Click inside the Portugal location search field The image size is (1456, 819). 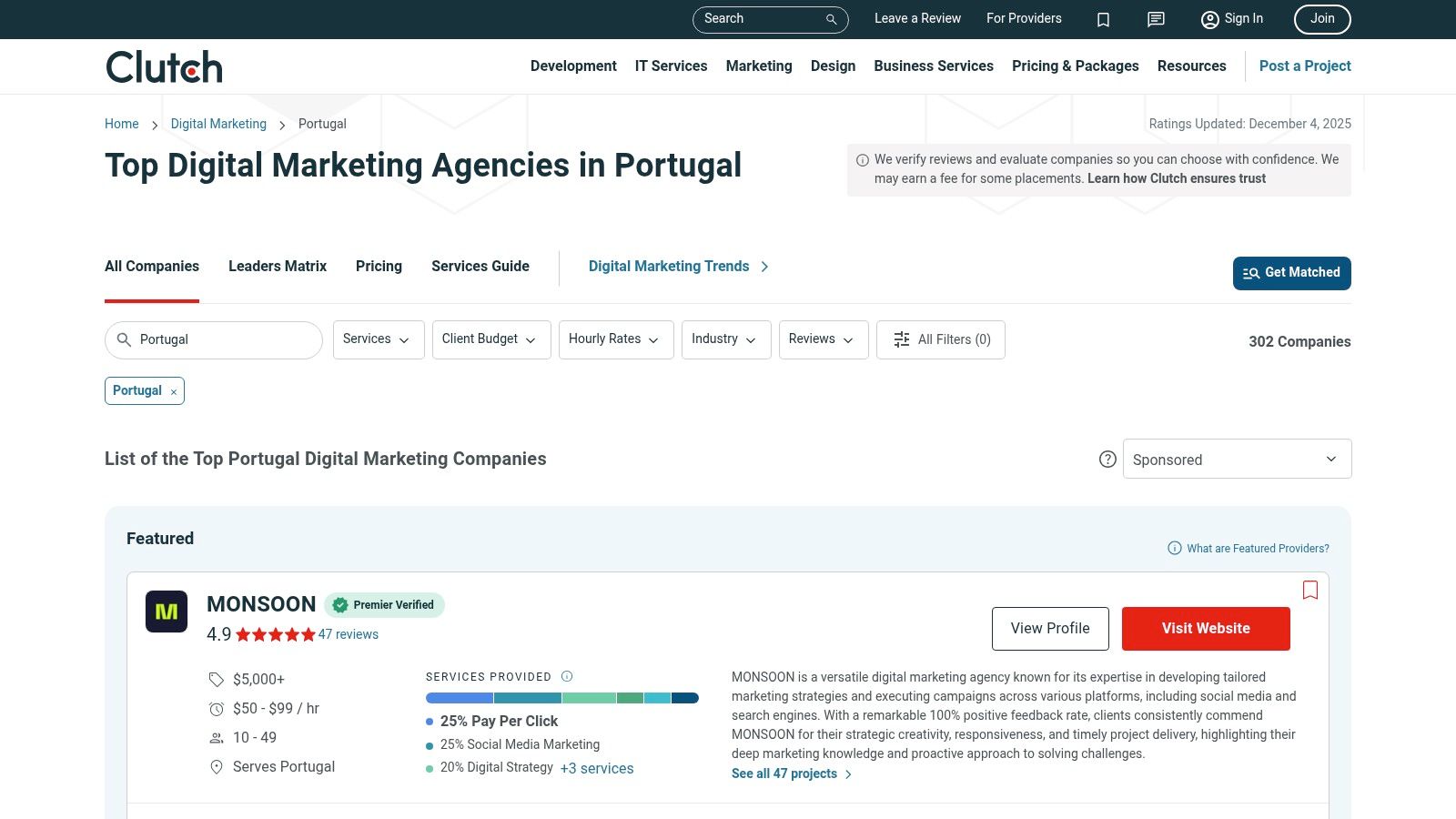point(214,339)
